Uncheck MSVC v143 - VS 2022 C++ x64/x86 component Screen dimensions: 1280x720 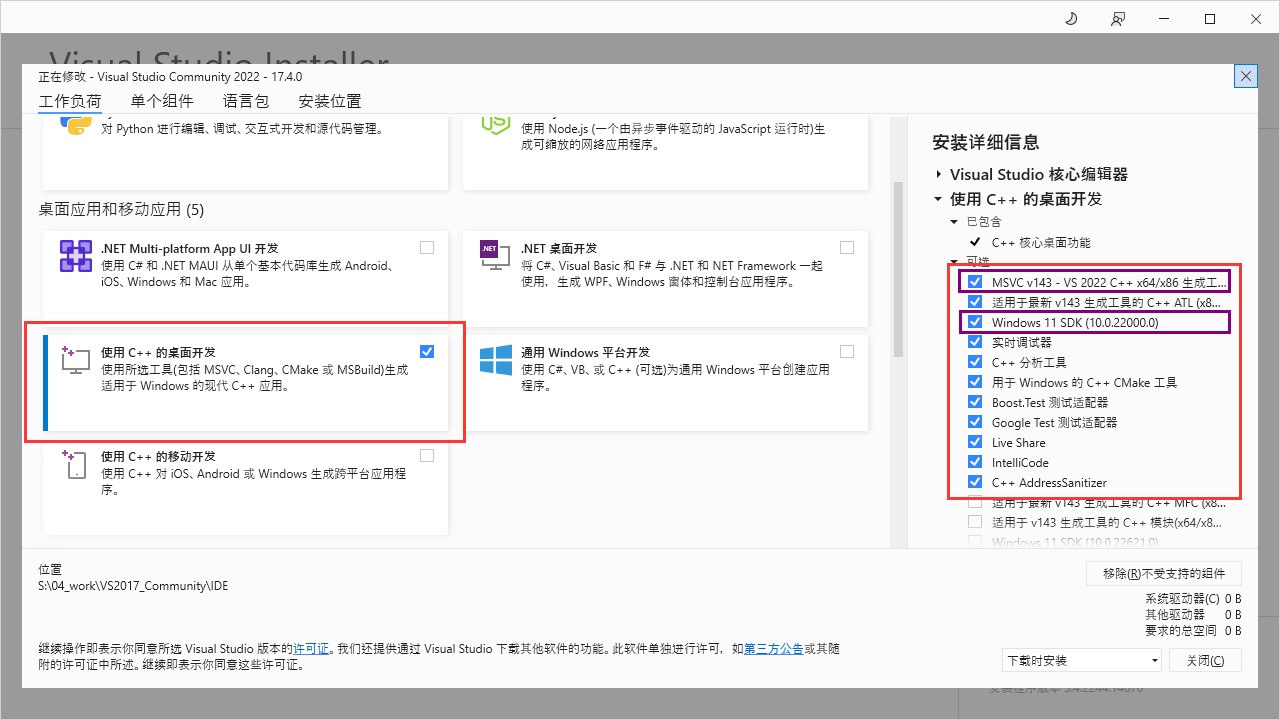pyautogui.click(x=975, y=282)
